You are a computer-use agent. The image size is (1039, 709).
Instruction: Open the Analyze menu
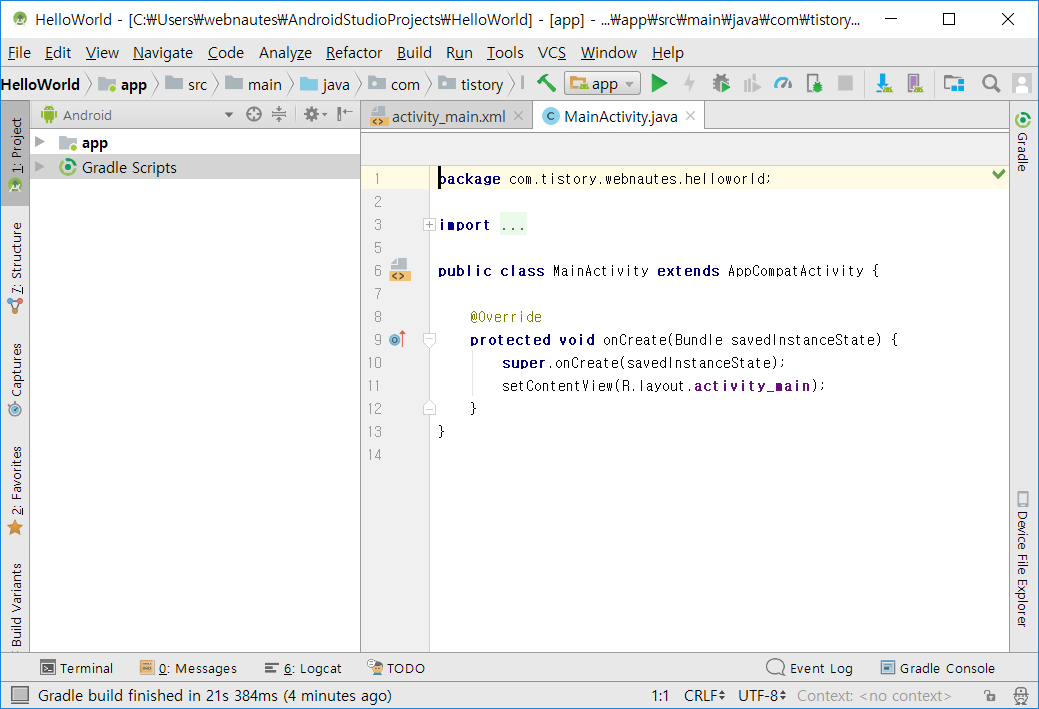click(285, 52)
